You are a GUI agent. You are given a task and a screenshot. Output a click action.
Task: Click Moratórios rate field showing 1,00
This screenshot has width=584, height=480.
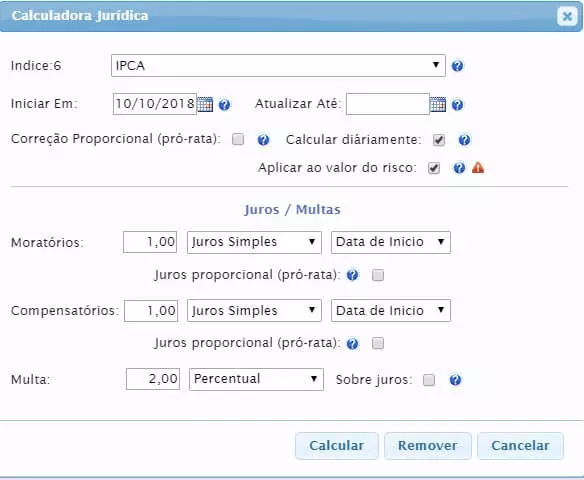[x=150, y=242]
